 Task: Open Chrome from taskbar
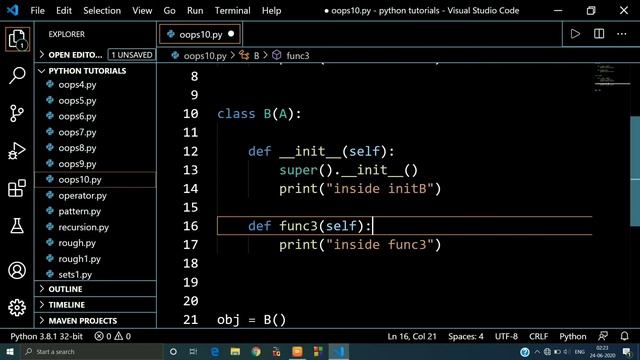pos(256,351)
